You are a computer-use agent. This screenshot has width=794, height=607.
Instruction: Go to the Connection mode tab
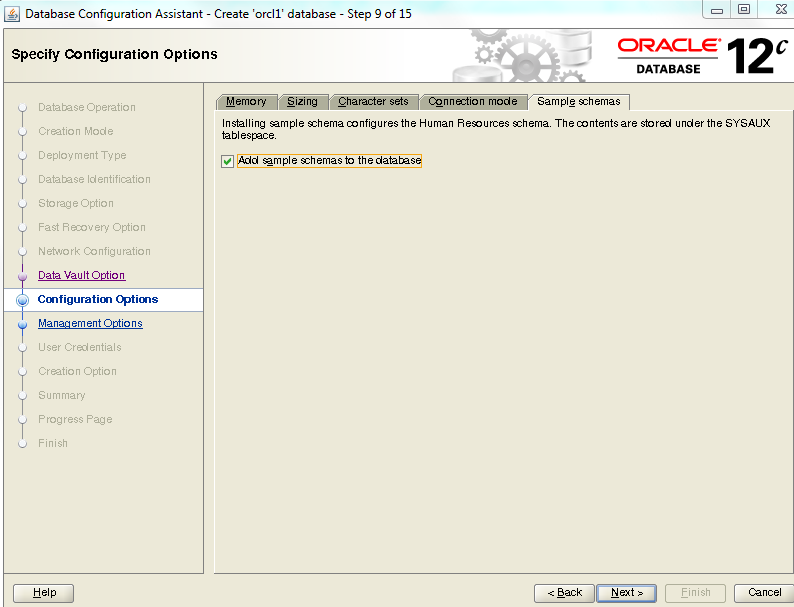click(472, 101)
